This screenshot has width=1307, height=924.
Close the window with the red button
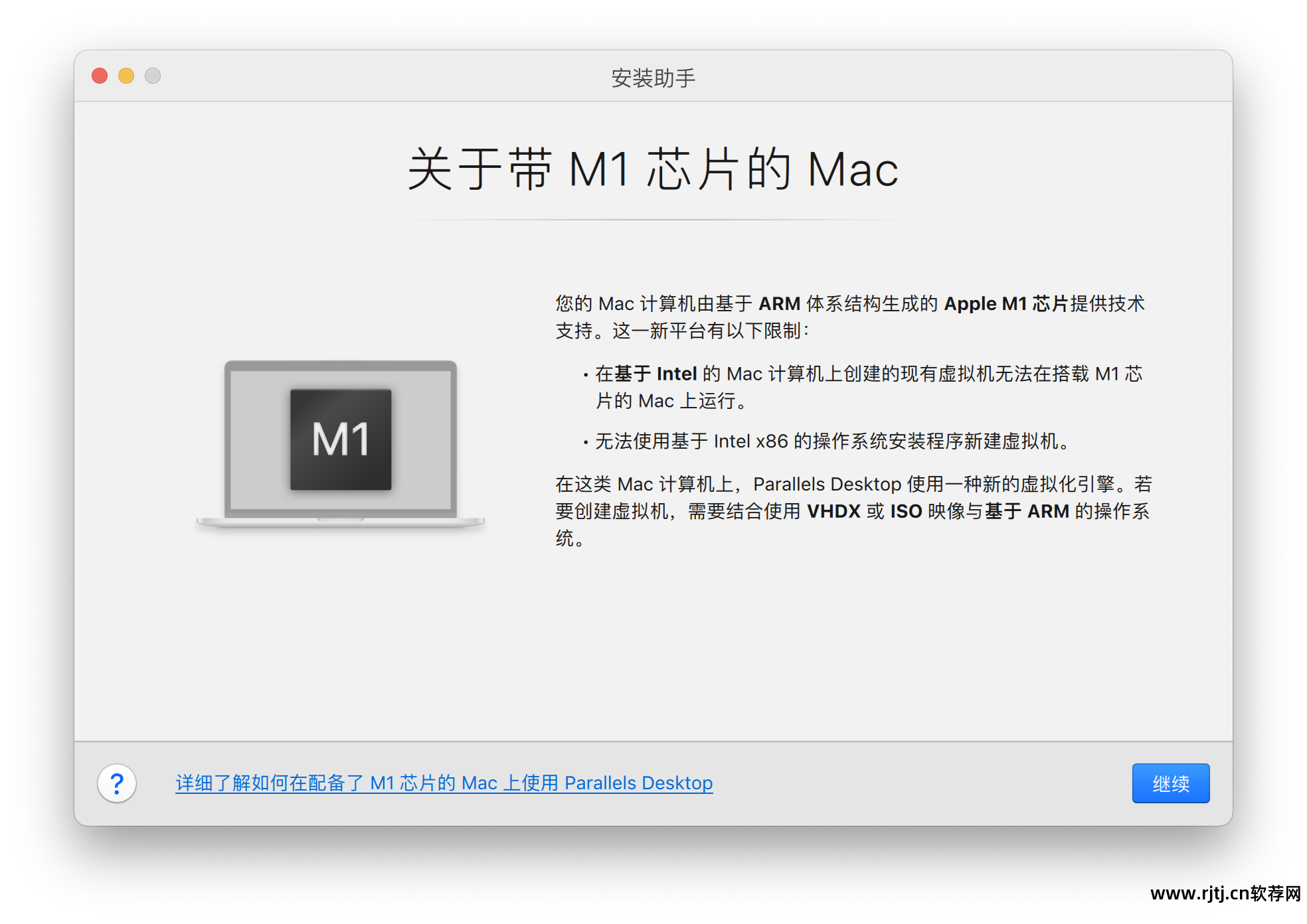click(x=100, y=76)
